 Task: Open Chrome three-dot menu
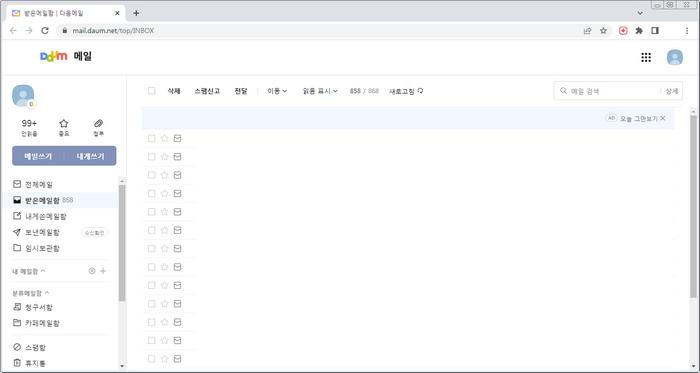(x=687, y=31)
